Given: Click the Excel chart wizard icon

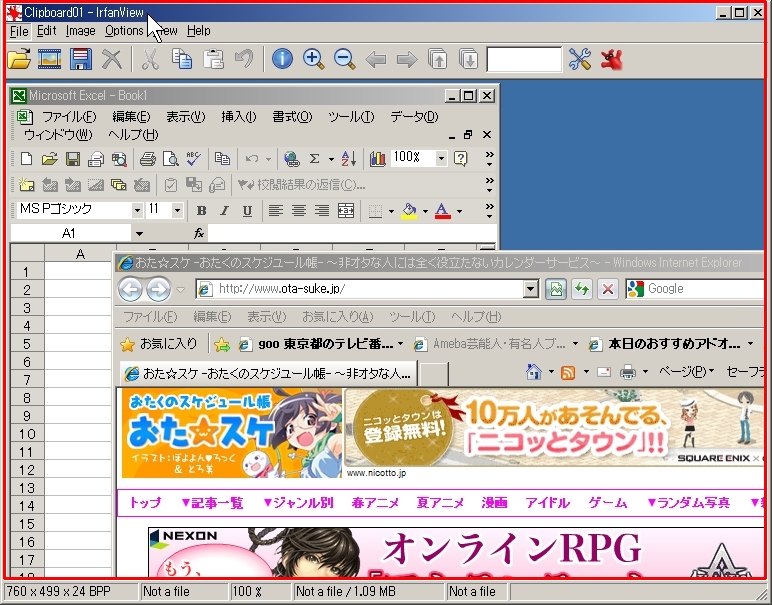Looking at the screenshot, I should 378,159.
